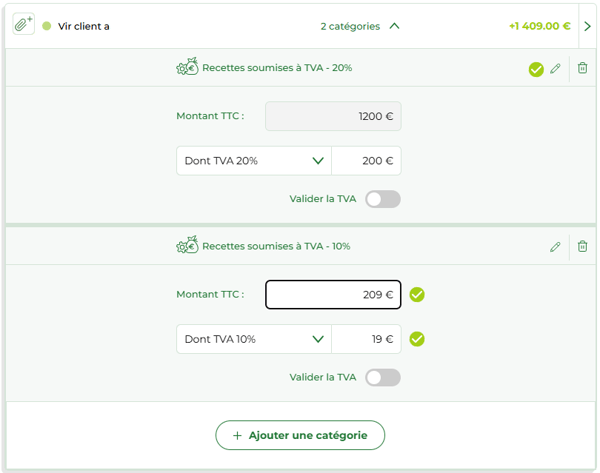Enable Valider la TVA for 10% category
Viewport: 600px width, 473px height.
click(383, 377)
